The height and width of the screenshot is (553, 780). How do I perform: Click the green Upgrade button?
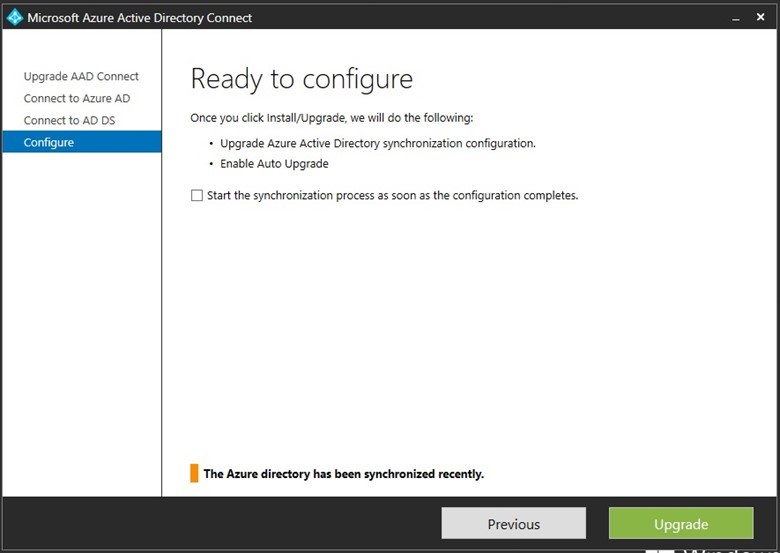pyautogui.click(x=681, y=523)
